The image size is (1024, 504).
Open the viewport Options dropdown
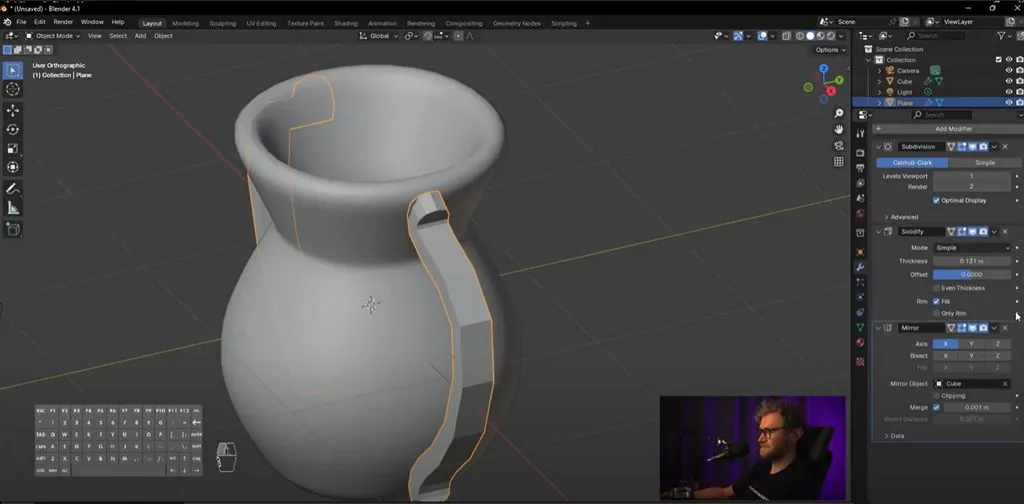point(830,50)
